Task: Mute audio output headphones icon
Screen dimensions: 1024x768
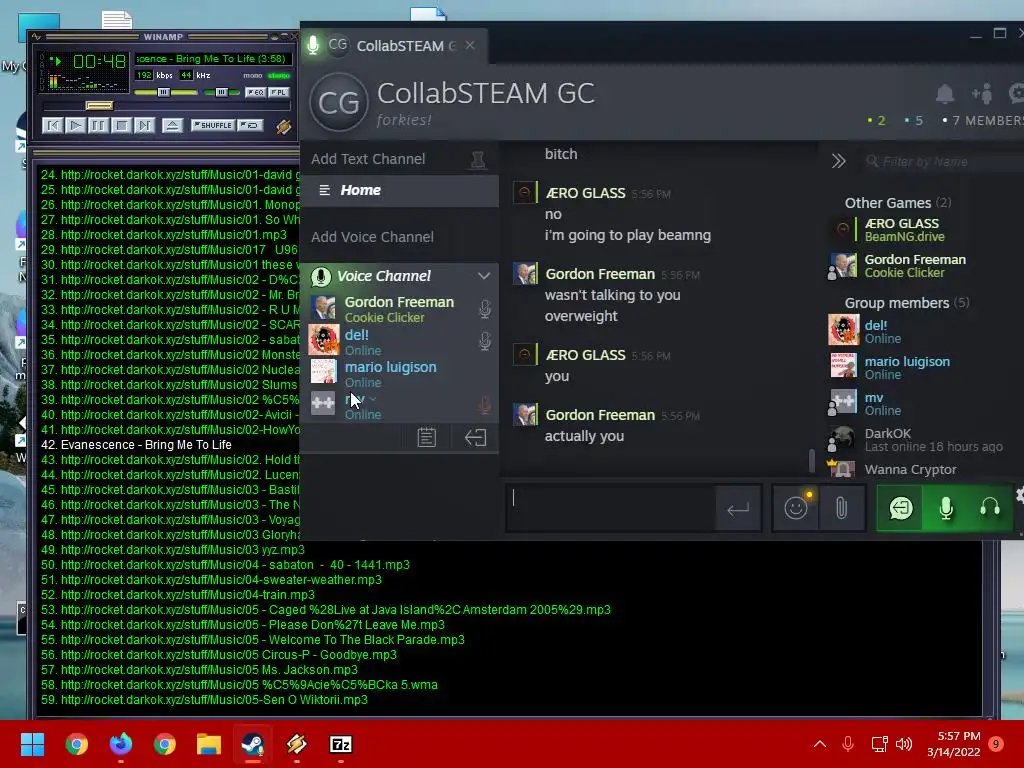Action: pos(990,507)
